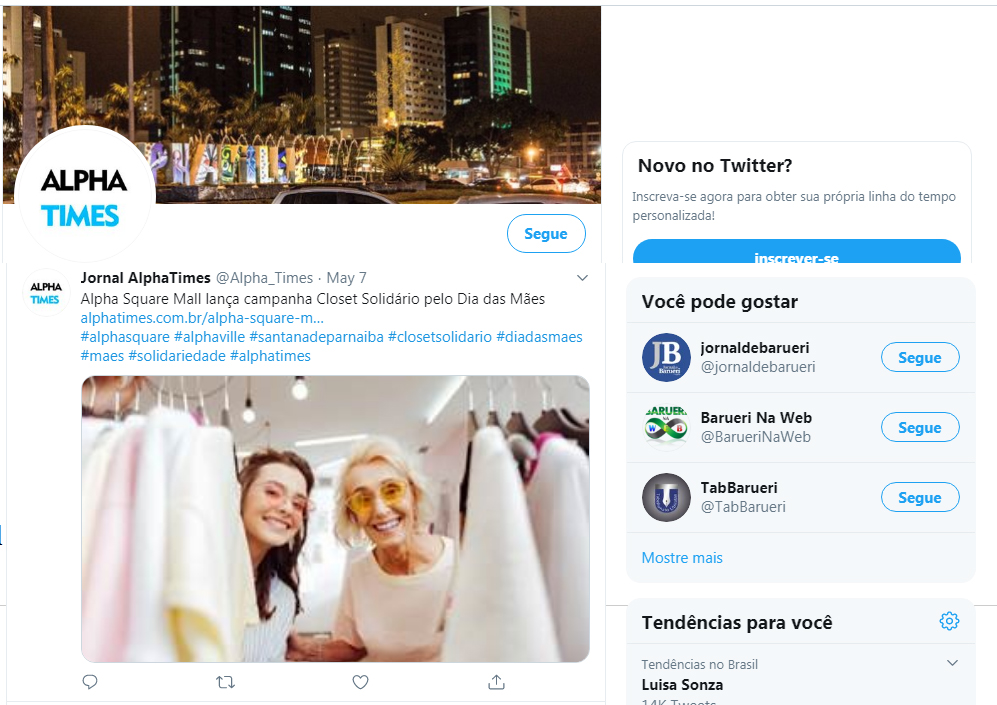Click the small Alpha Times tweet avatar
The height and width of the screenshot is (705, 997).
click(x=45, y=293)
